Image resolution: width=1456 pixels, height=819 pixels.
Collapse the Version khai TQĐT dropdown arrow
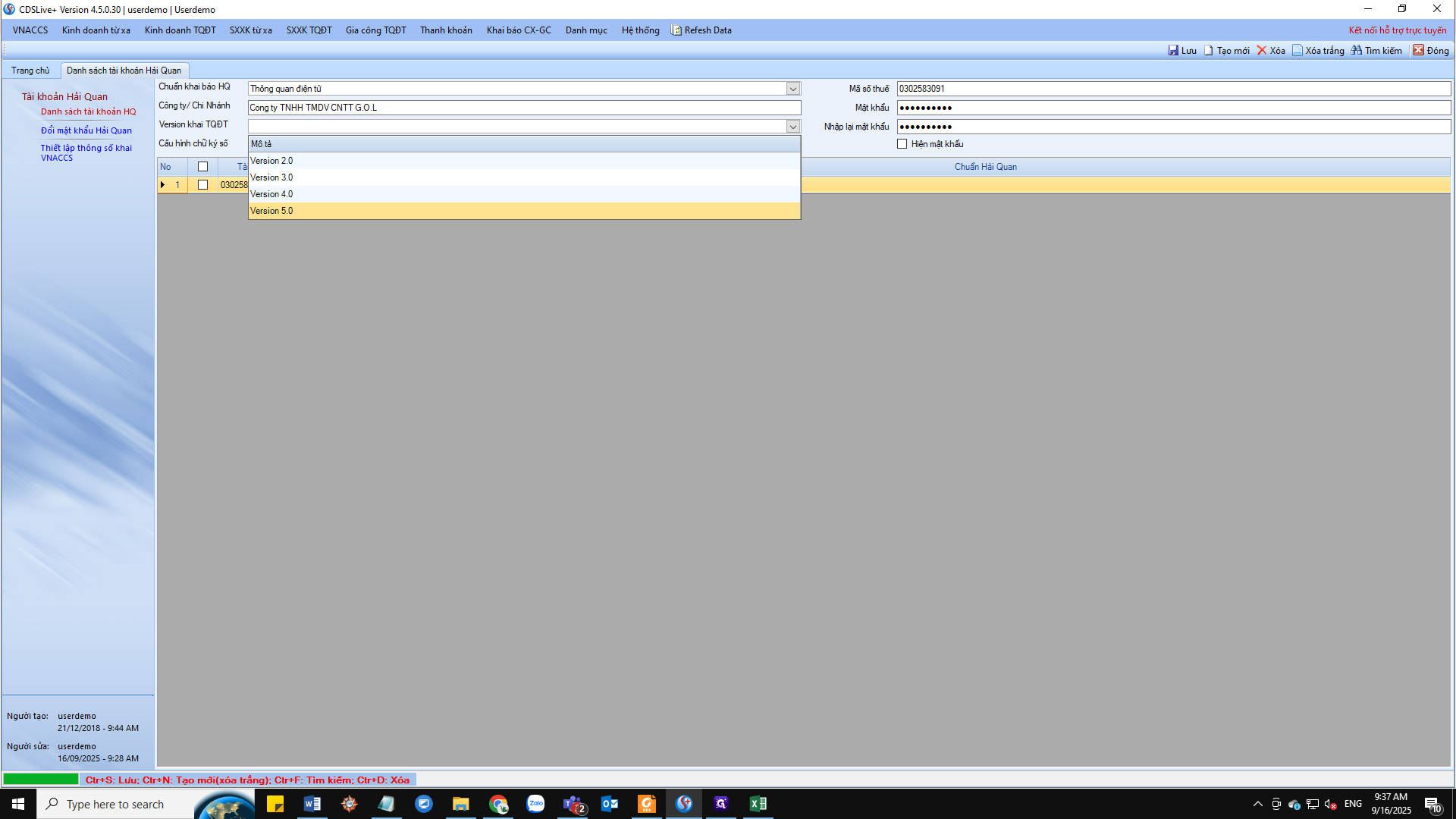792,127
